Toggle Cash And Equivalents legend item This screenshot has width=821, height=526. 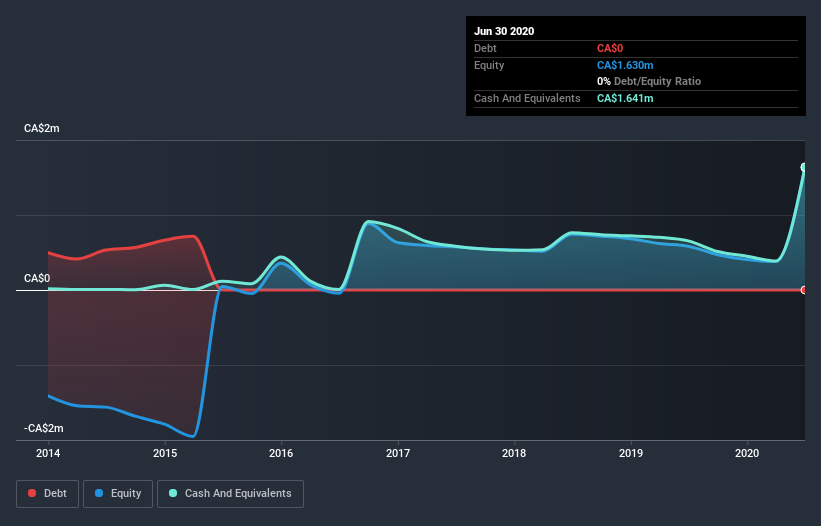coord(230,494)
